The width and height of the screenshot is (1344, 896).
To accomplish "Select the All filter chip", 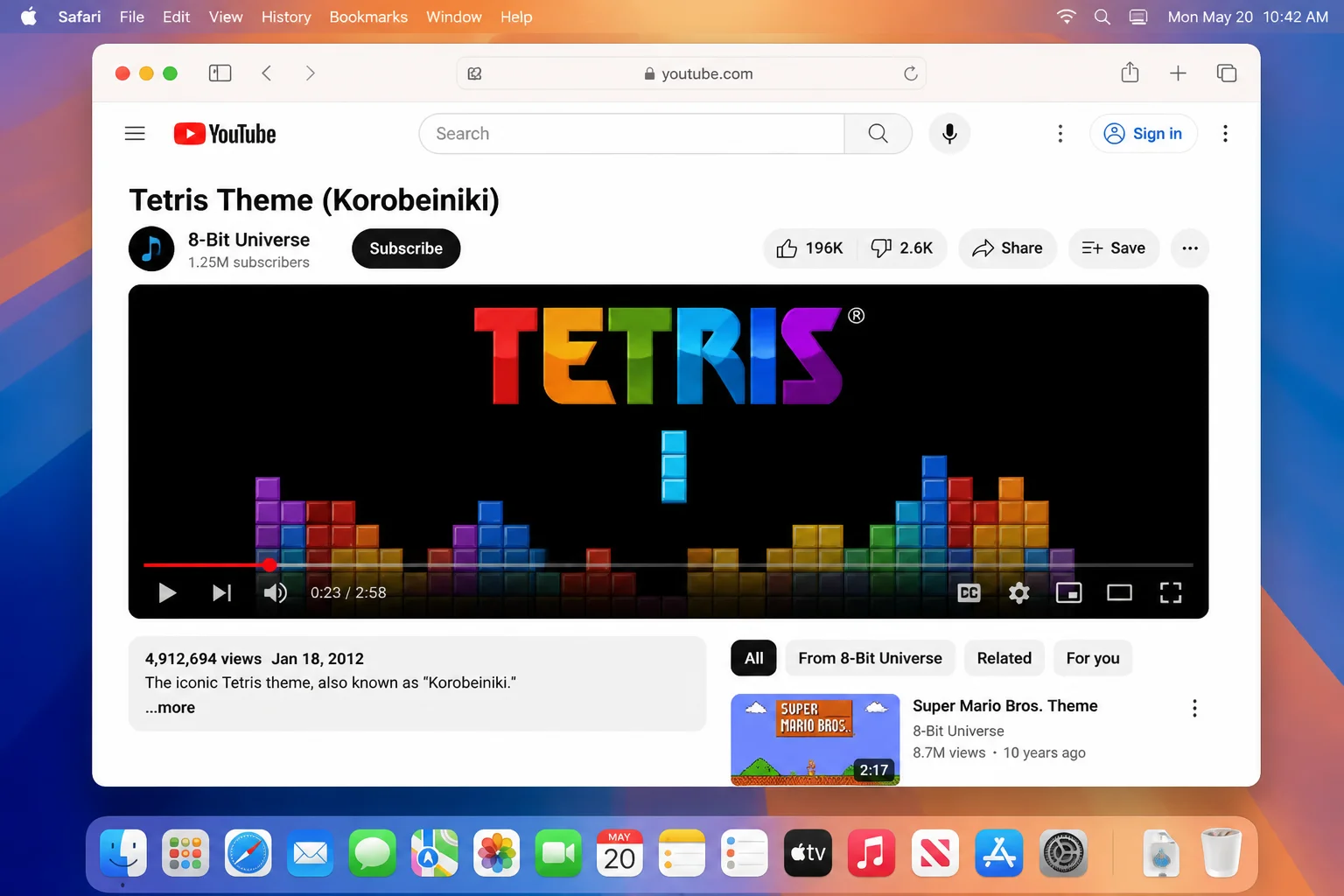I will [753, 658].
